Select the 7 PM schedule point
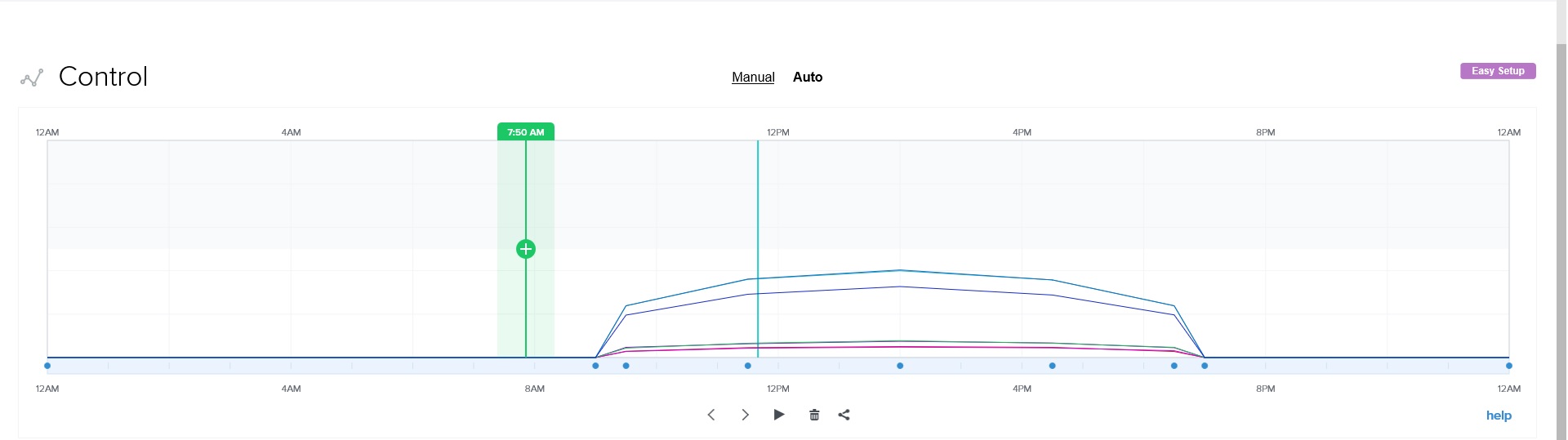 pos(1205,366)
